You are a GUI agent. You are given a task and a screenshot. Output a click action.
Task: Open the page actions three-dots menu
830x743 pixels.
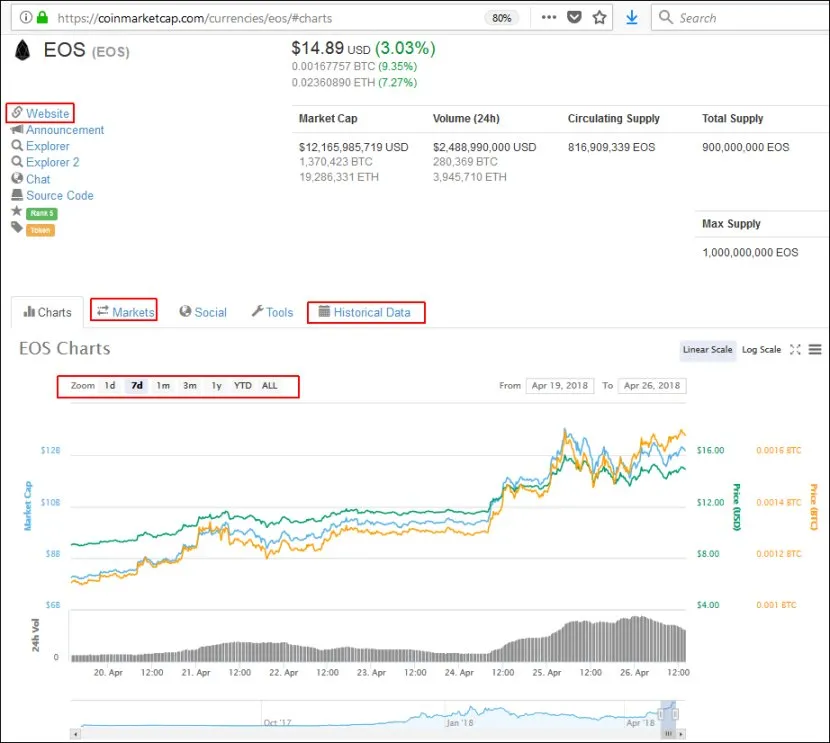coord(549,17)
